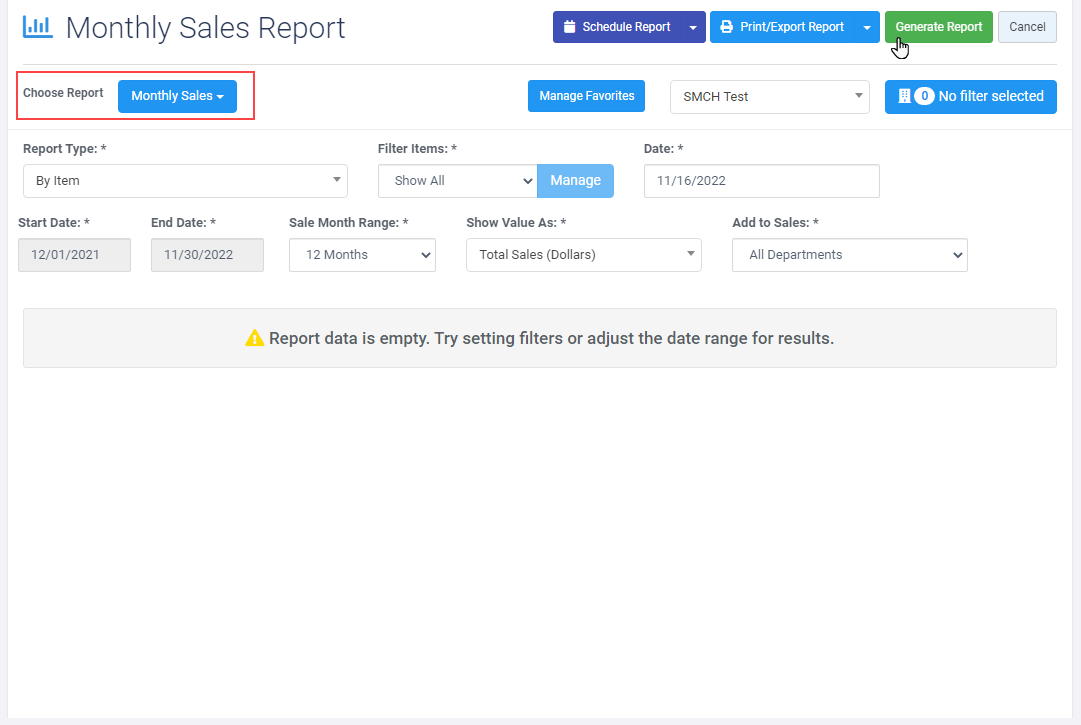Click the Monthly Sales Report heading text
The width and height of the screenshot is (1081, 725).
point(205,28)
